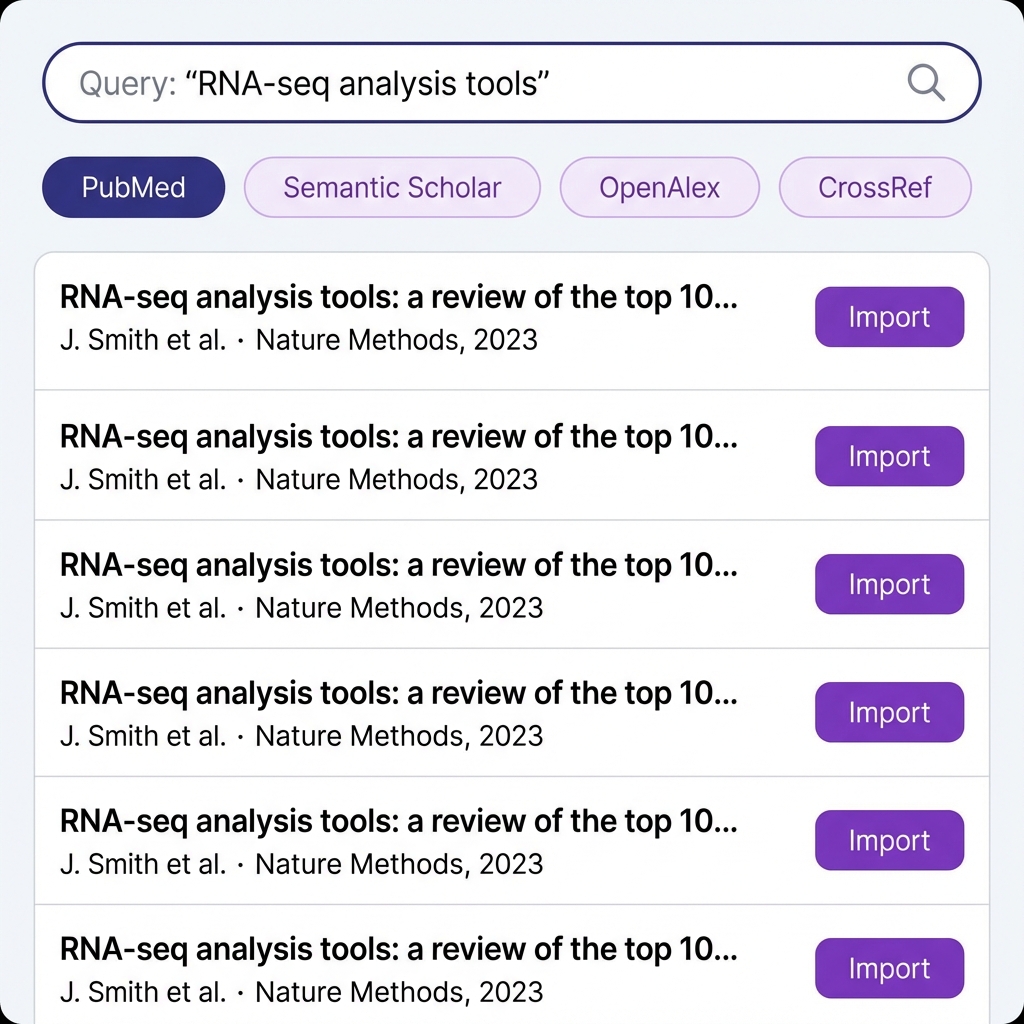This screenshot has width=1024, height=1024.
Task: Switch to the Semantic Scholar source
Action: [392, 187]
